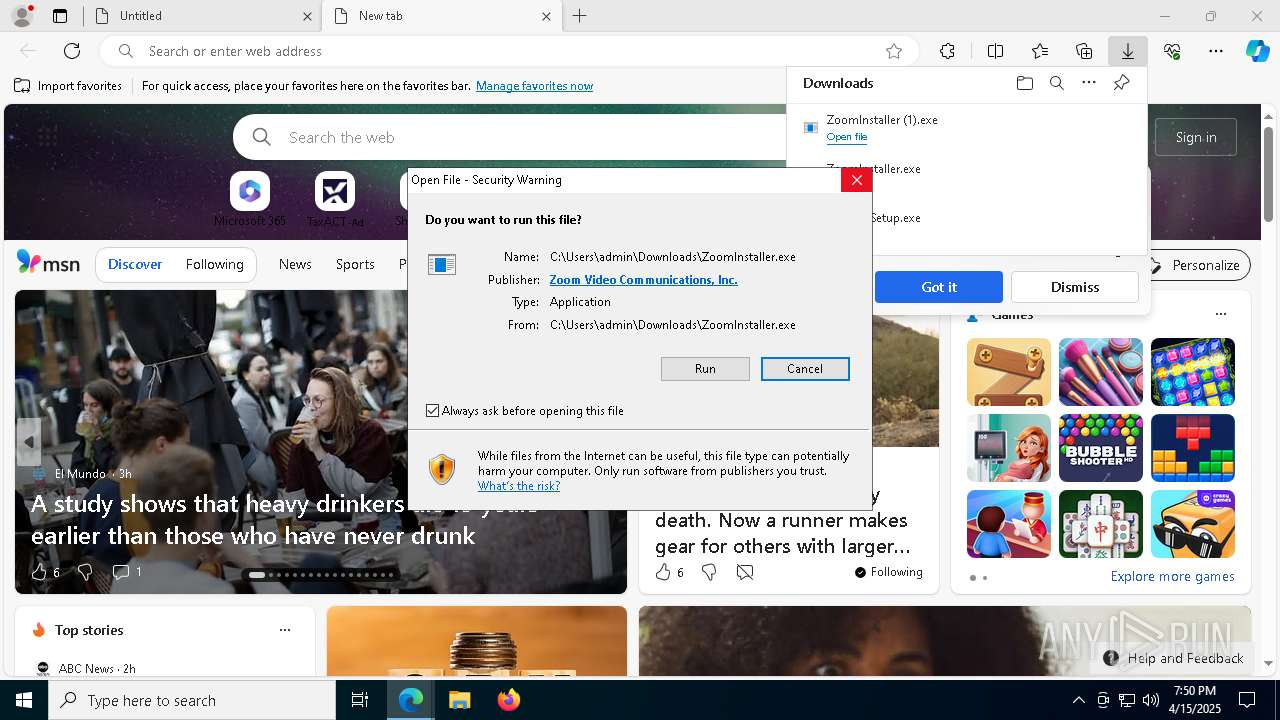1280x720 pixels.
Task: Open tab actions menu icon
Action: point(60,16)
